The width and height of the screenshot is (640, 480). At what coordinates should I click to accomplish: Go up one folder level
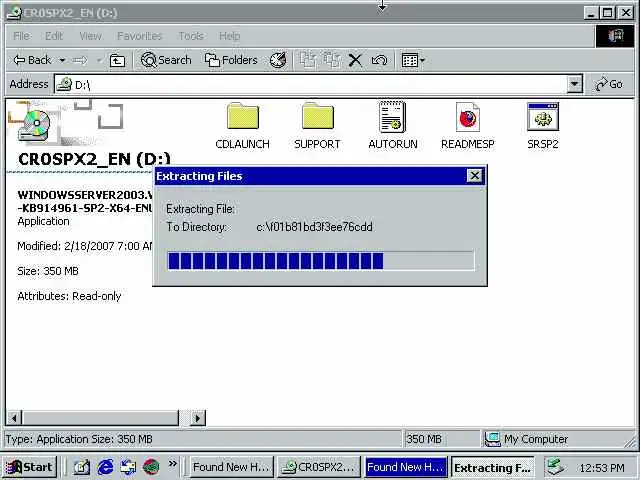tap(117, 60)
